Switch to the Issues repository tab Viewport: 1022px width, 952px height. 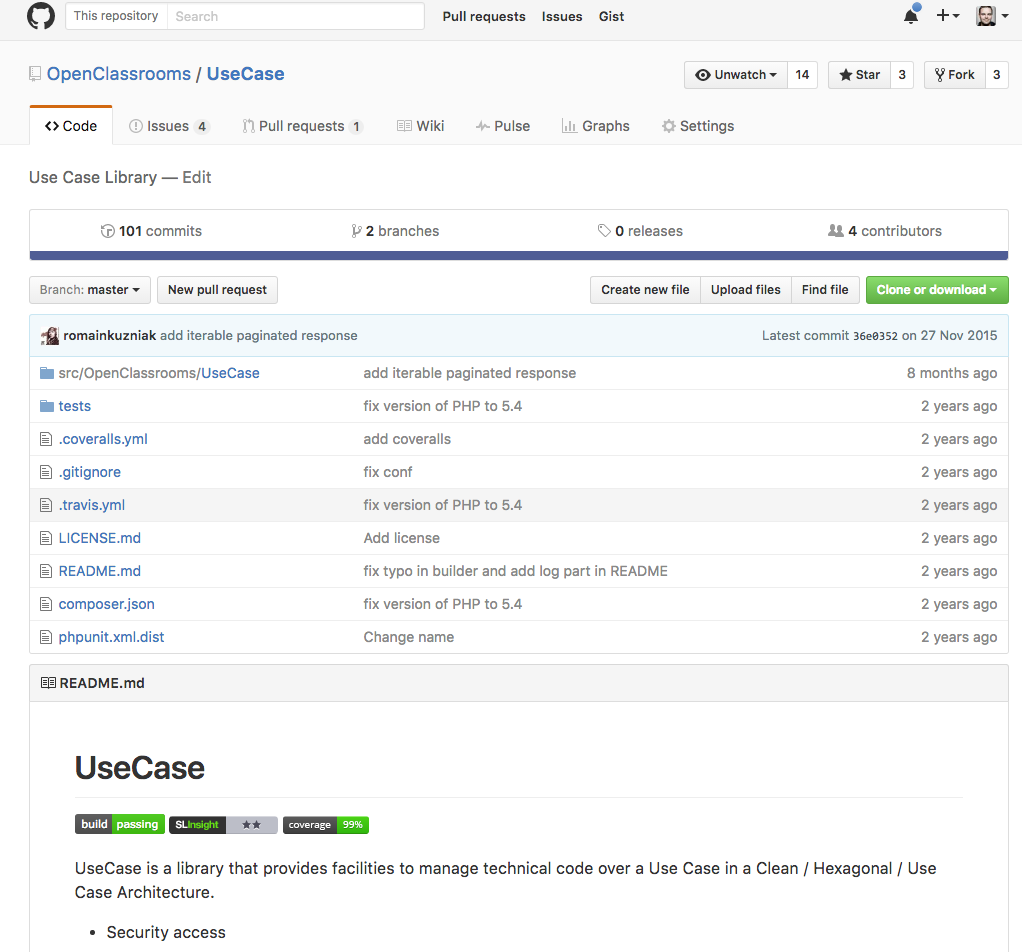click(x=169, y=126)
